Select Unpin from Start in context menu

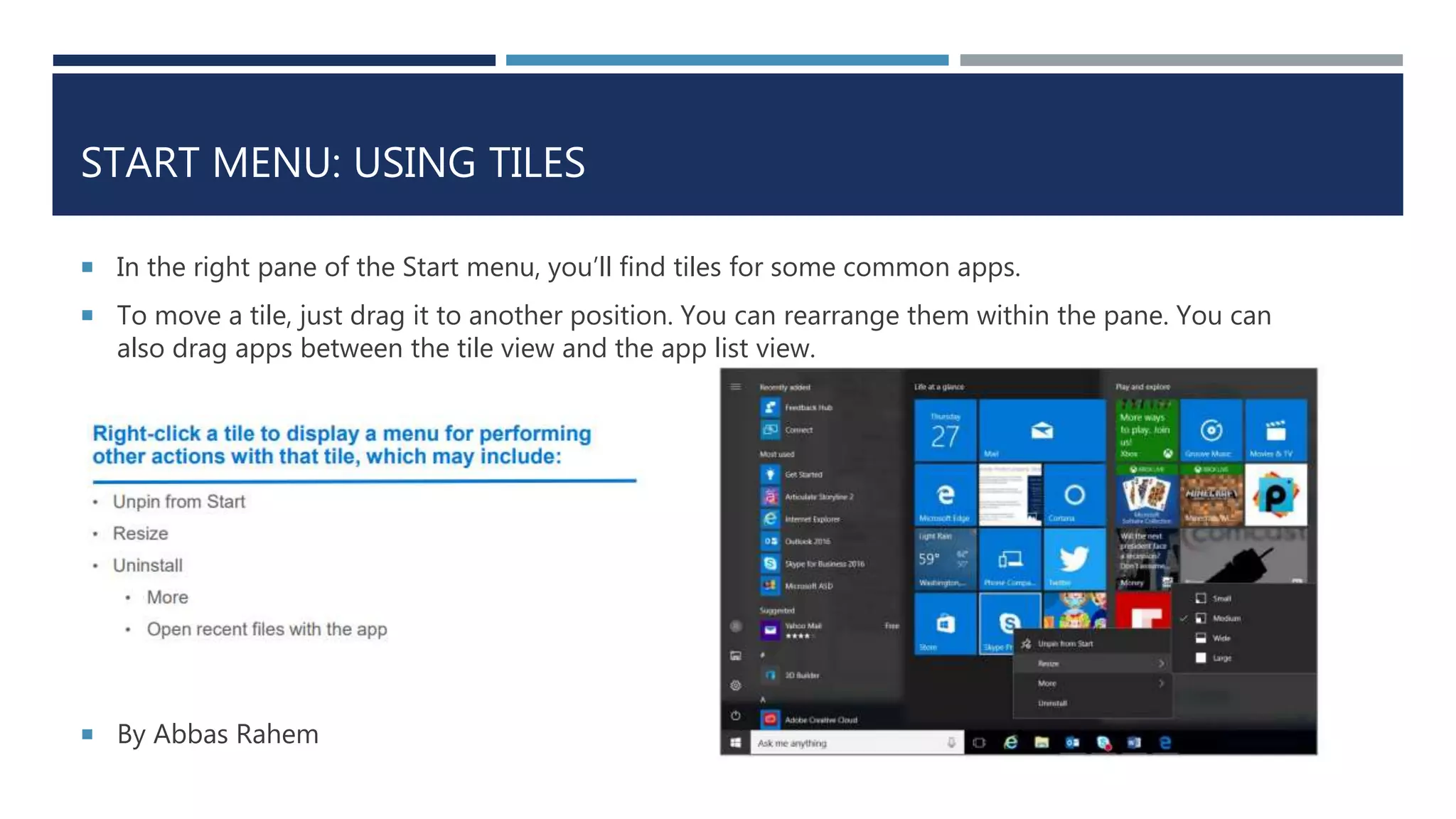(1092, 643)
